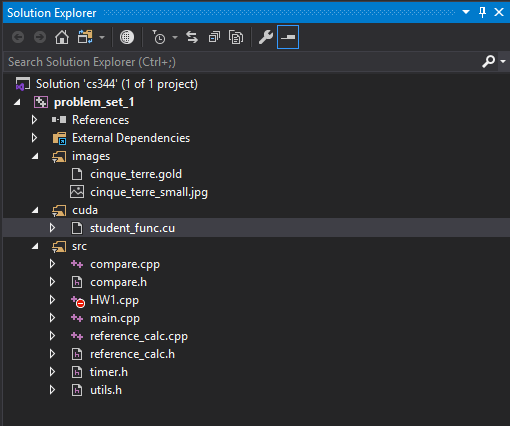Click the Home icon in the toolbar
Image resolution: width=510 pixels, height=426 pixels.
click(x=62, y=37)
